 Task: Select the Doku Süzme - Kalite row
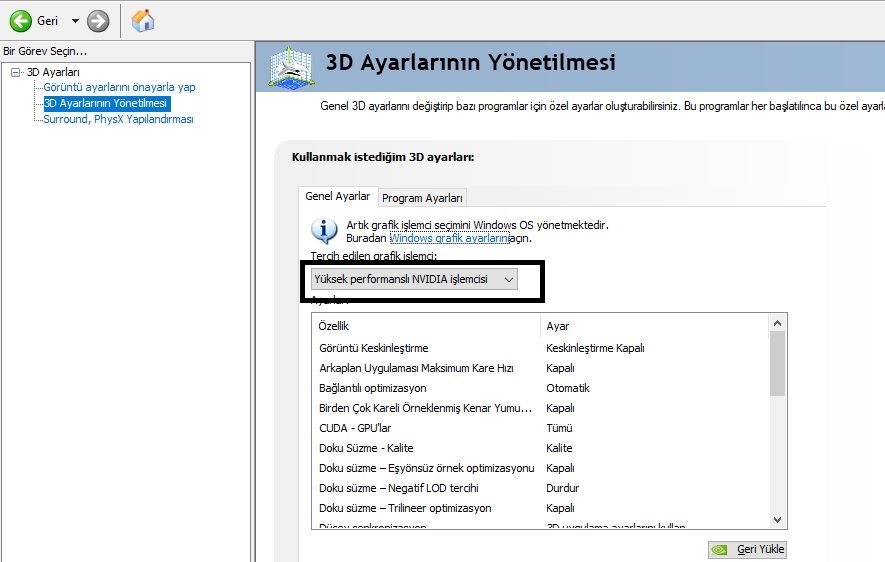click(540, 448)
